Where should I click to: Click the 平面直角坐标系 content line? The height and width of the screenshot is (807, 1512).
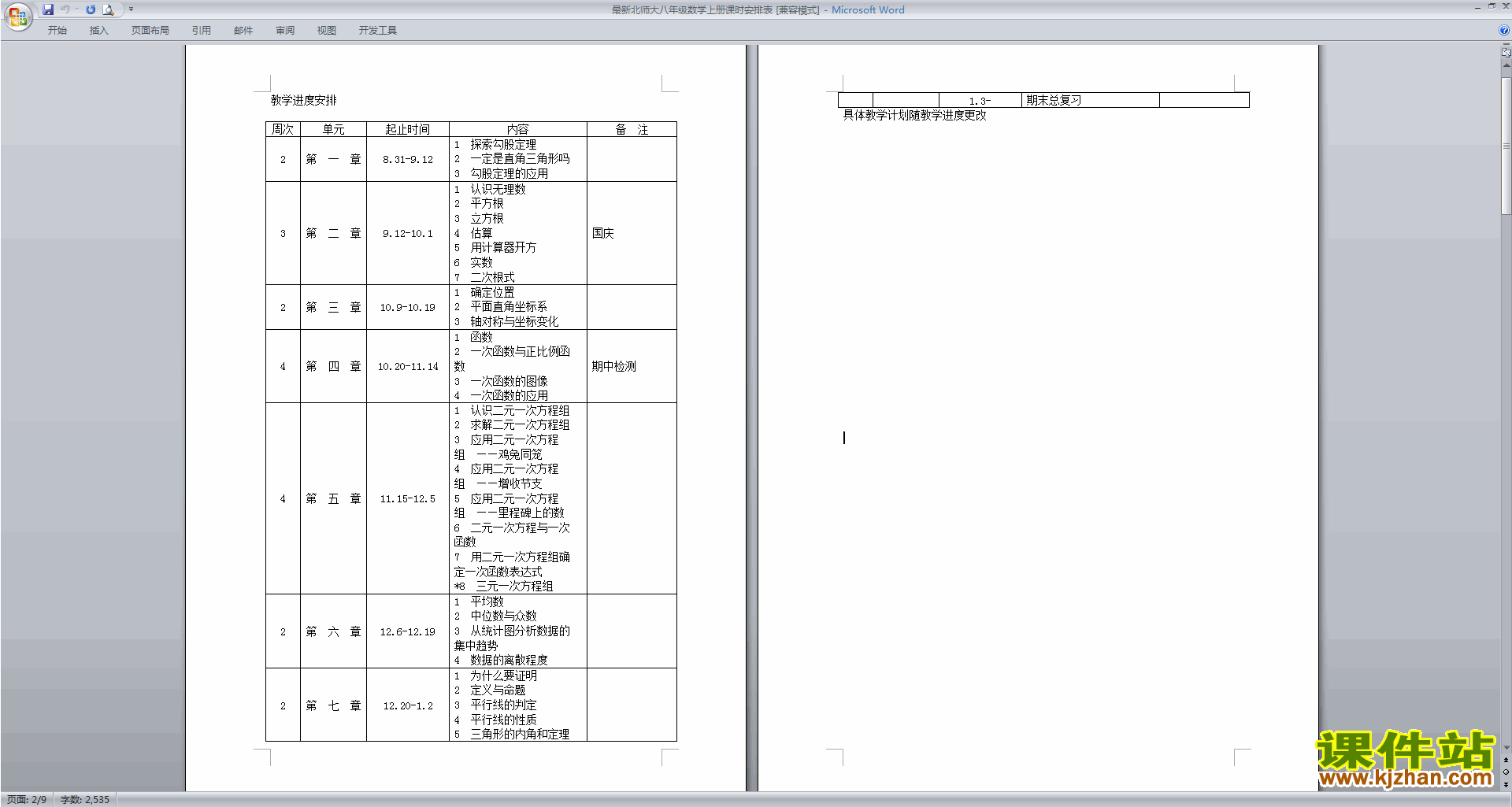pyautogui.click(x=509, y=307)
